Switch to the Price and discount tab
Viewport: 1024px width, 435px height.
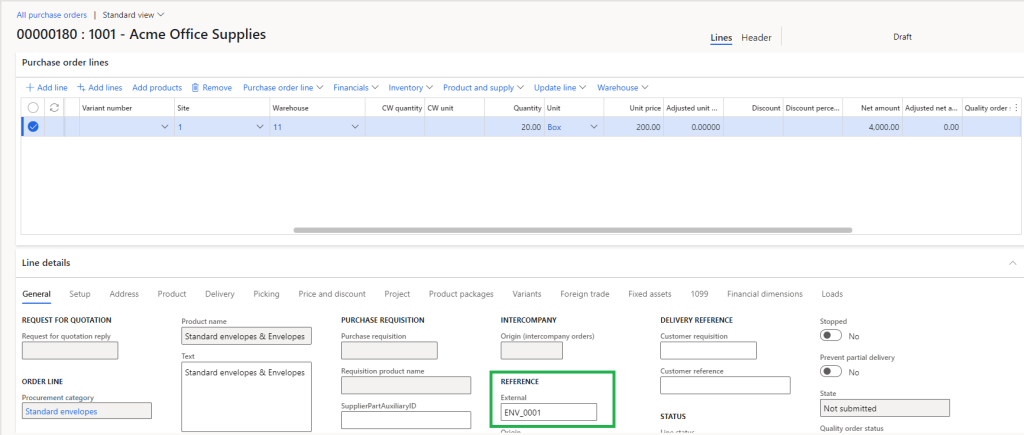pyautogui.click(x=332, y=294)
